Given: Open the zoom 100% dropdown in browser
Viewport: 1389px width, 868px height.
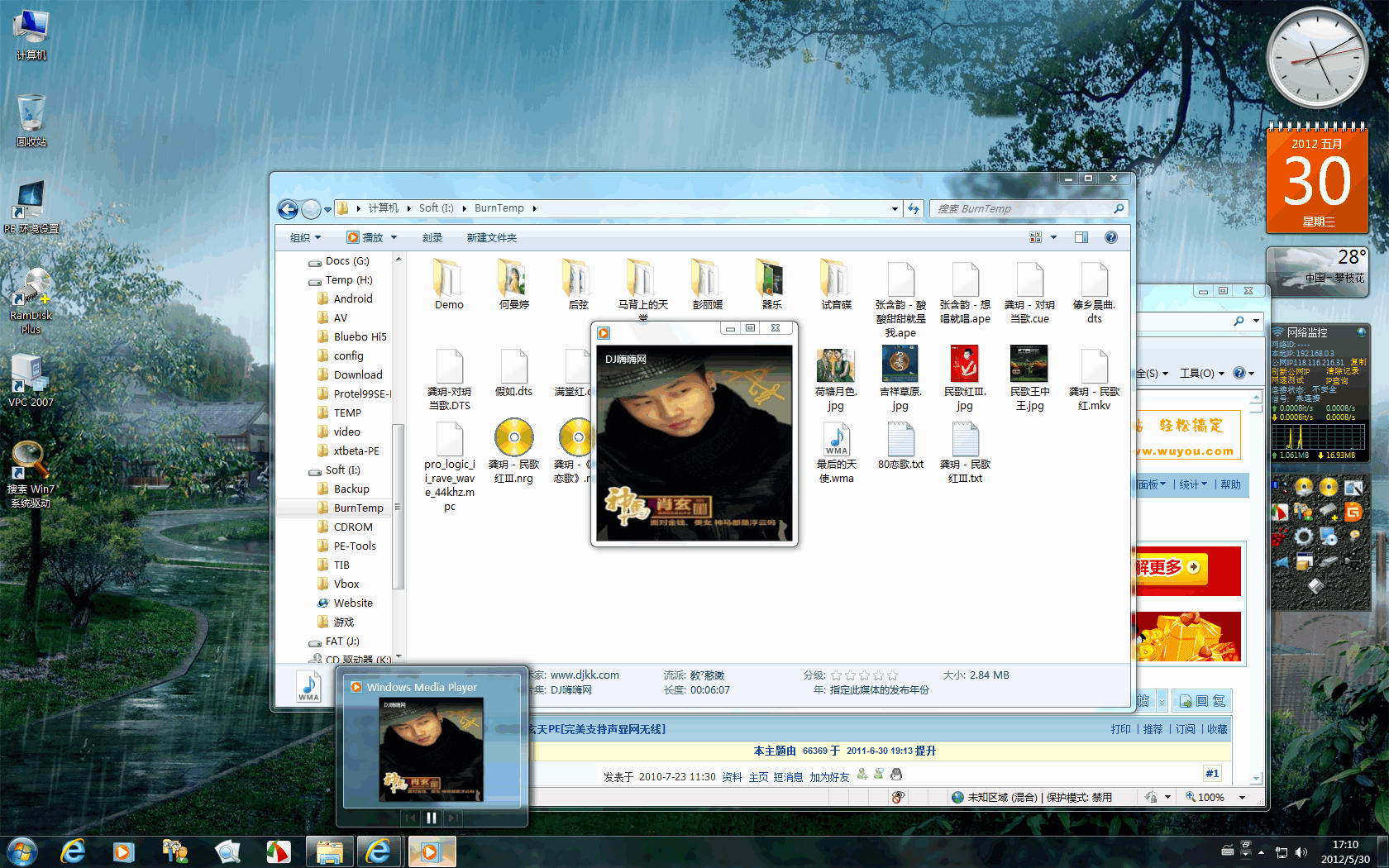Looking at the screenshot, I should click(1242, 797).
